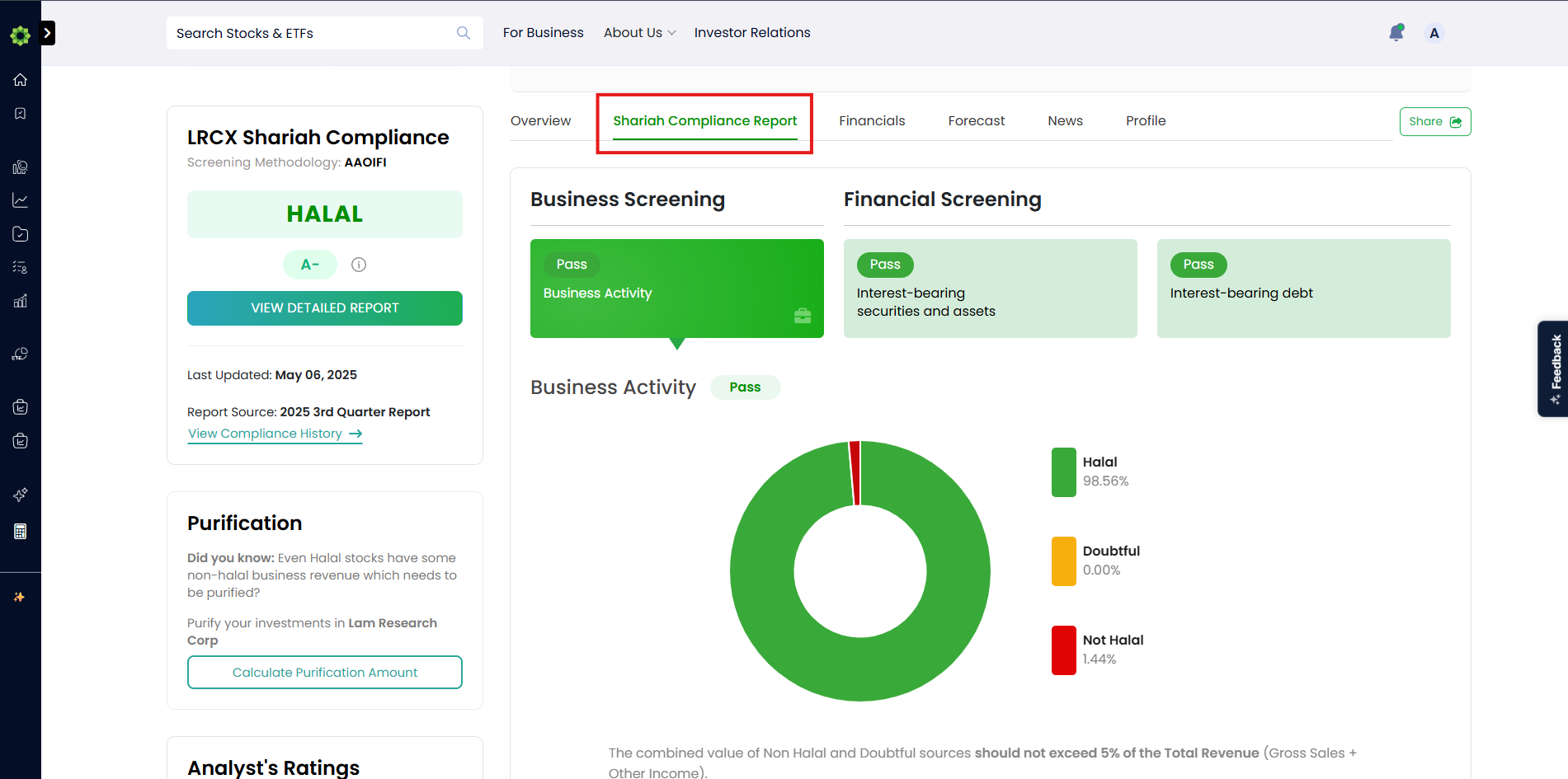Viewport: 1568px width, 779px height.
Task: Click the info icon beside A- rating
Action: click(x=359, y=265)
